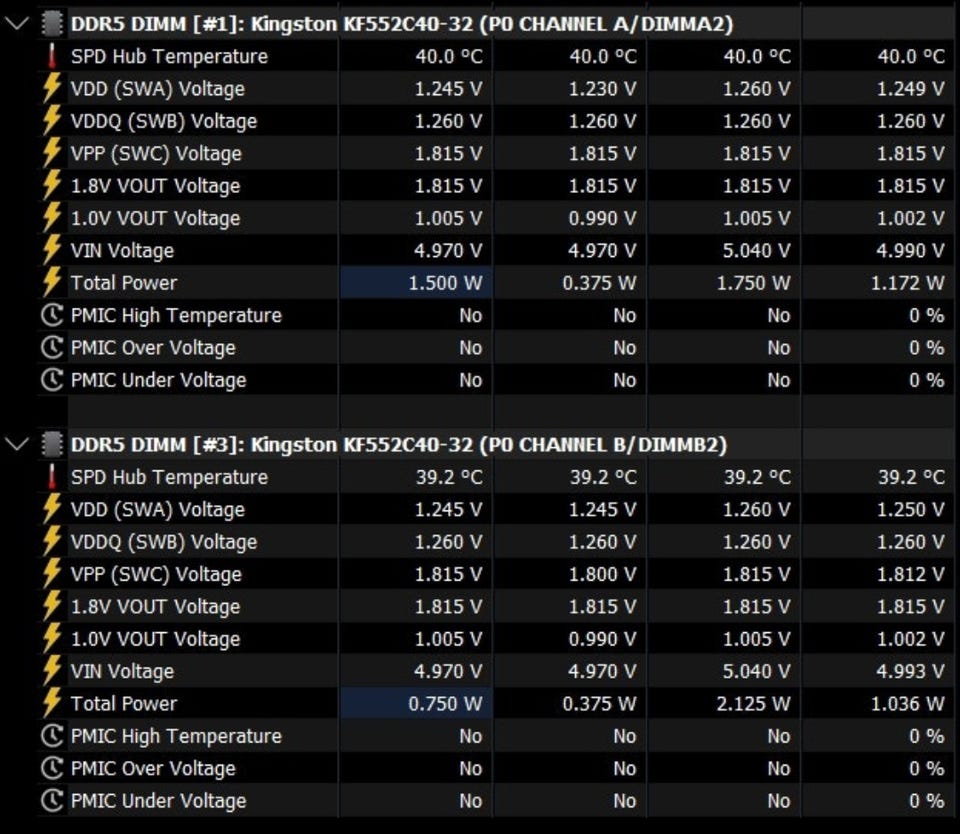
Task: Select the DDR5 DIMM [#1] Kingston KF552C40-32 header
Action: point(402,24)
